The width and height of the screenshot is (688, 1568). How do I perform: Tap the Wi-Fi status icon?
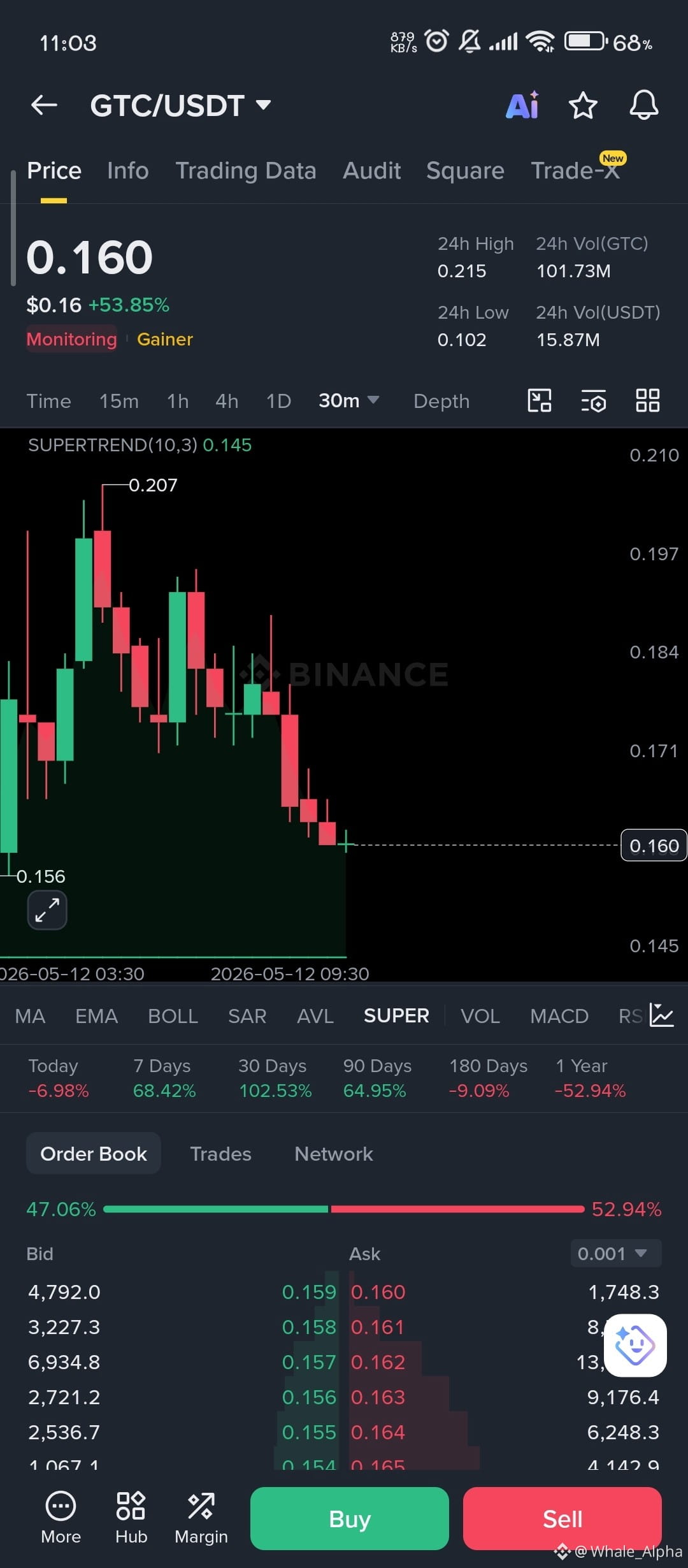[540, 41]
